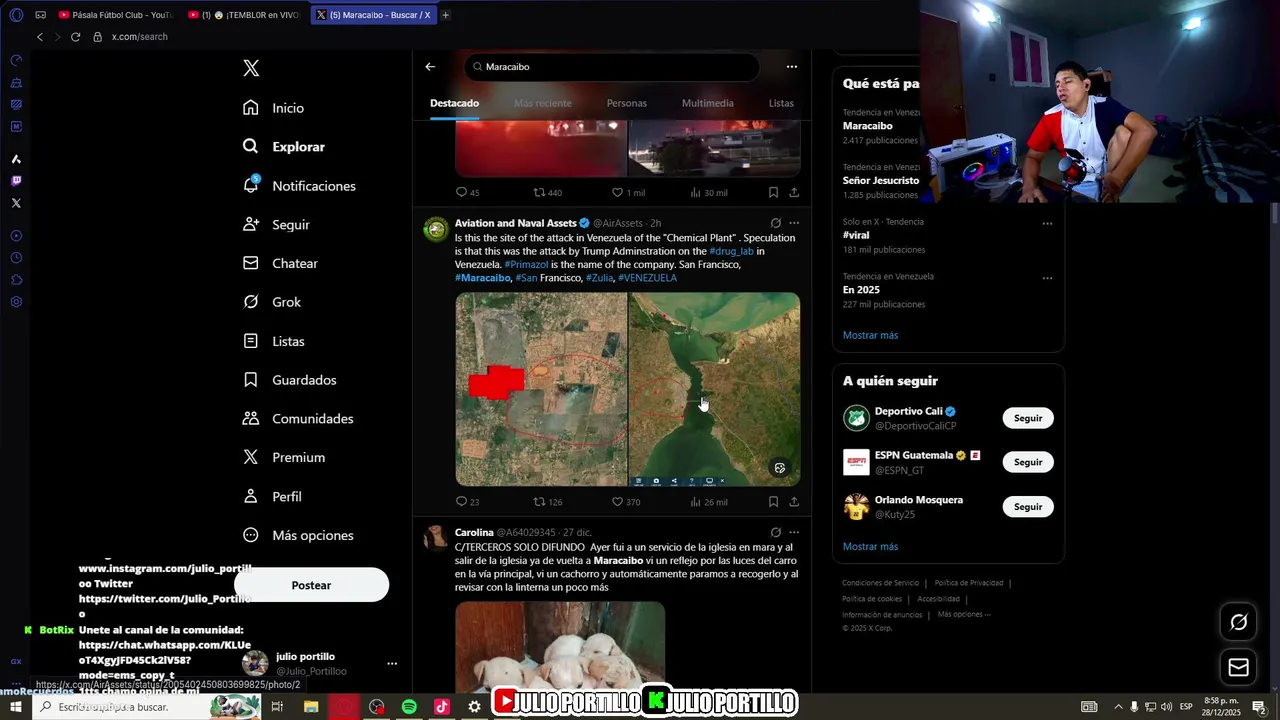Repost AirAssets post with 126 reposts

coord(547,502)
